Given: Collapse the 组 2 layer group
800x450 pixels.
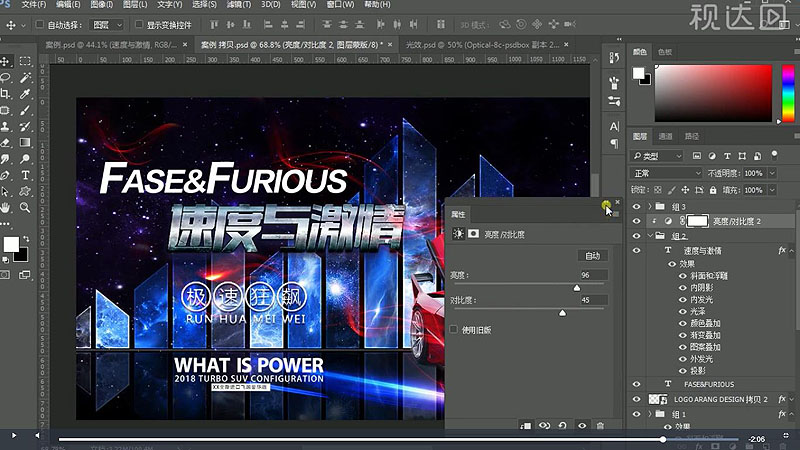Looking at the screenshot, I should (649, 236).
